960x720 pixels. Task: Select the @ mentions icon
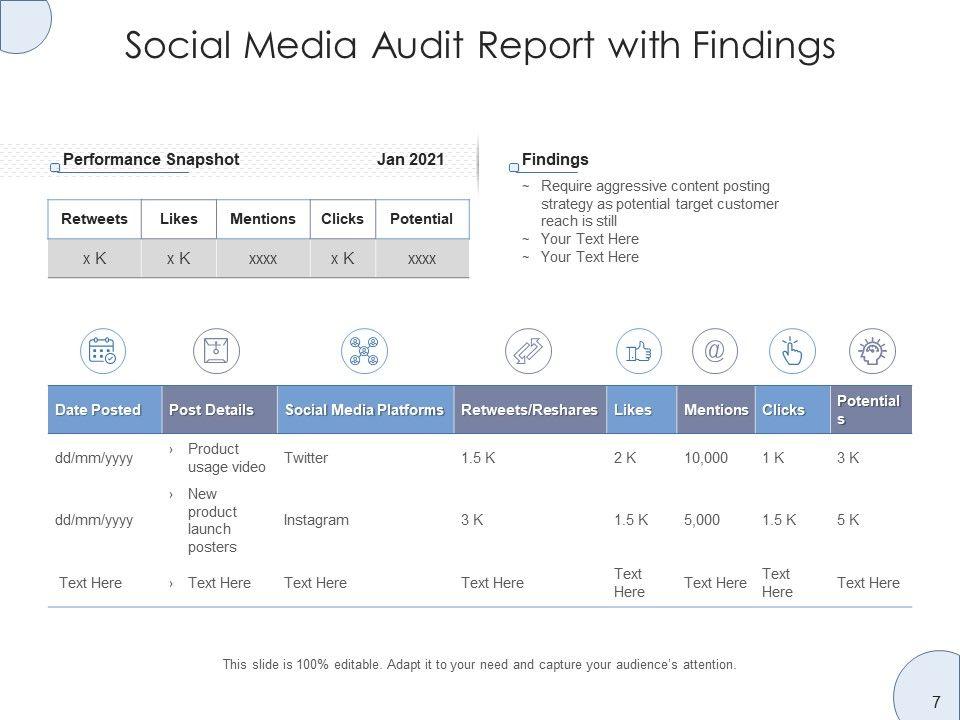pyautogui.click(x=715, y=352)
